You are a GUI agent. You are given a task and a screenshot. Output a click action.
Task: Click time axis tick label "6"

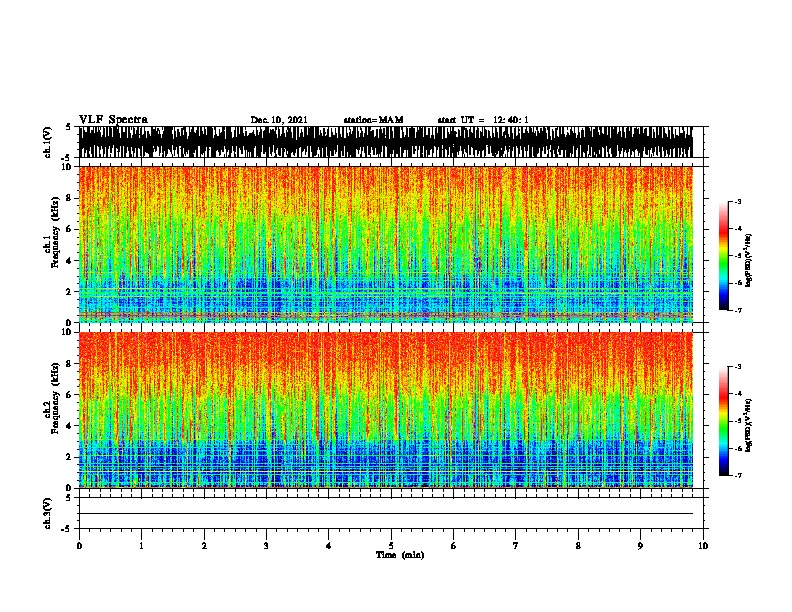pos(453,546)
